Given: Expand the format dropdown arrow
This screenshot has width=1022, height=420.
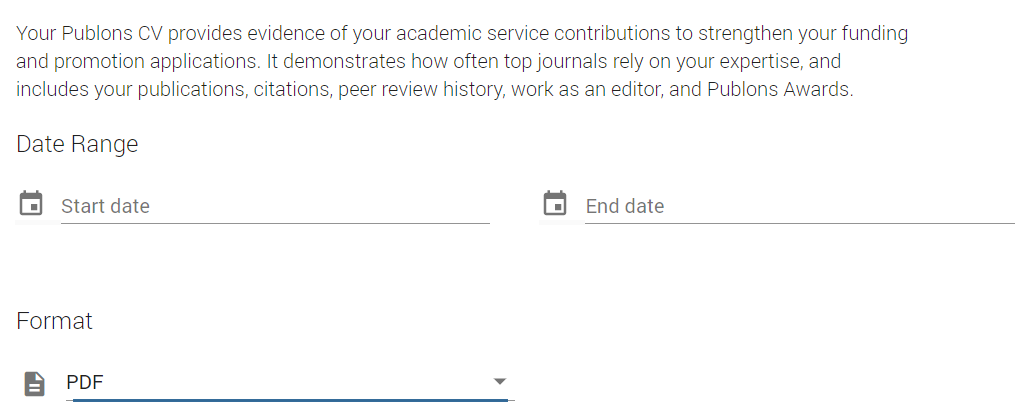Looking at the screenshot, I should [x=500, y=382].
